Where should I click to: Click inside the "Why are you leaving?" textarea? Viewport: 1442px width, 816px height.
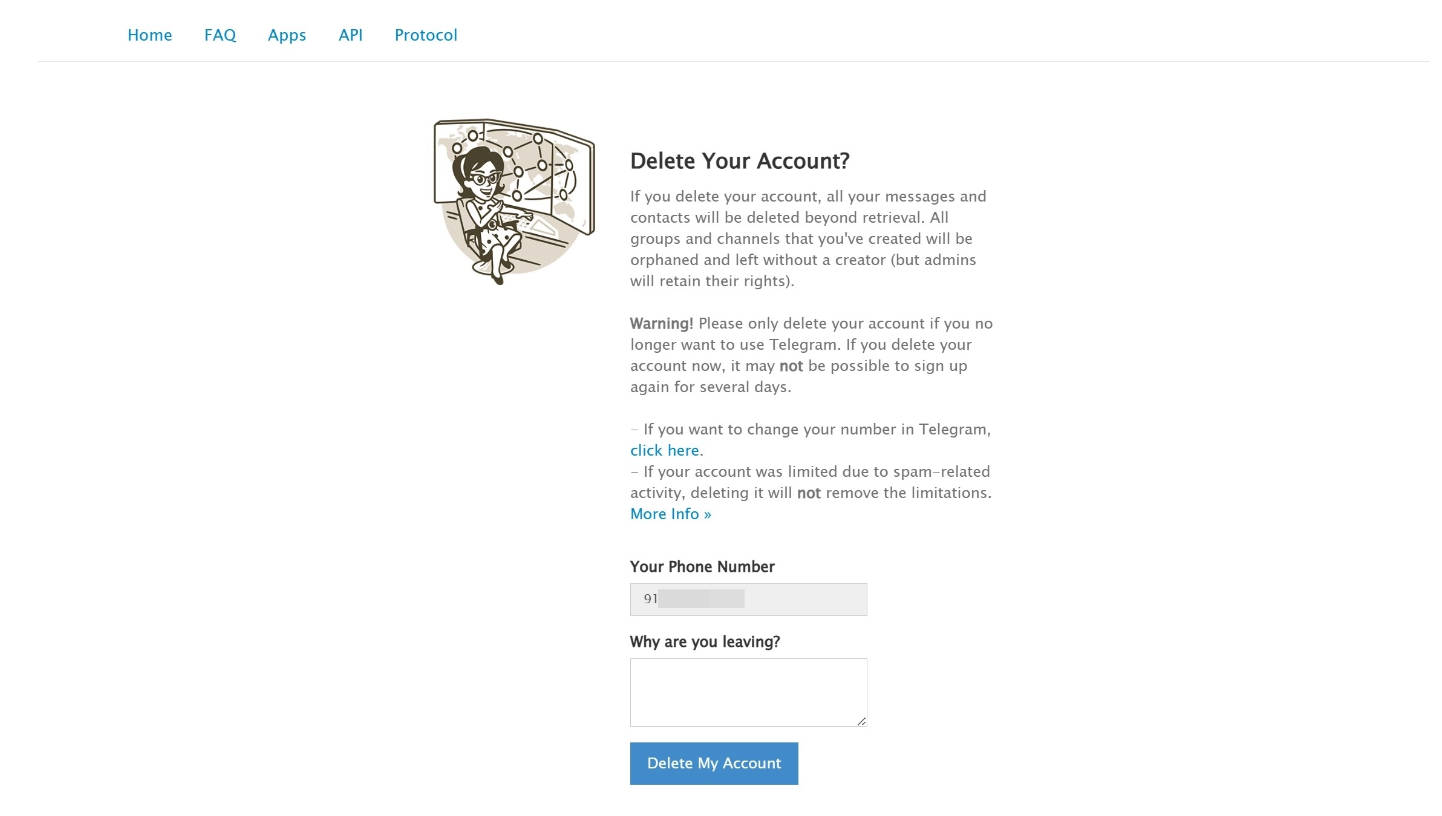coord(748,691)
